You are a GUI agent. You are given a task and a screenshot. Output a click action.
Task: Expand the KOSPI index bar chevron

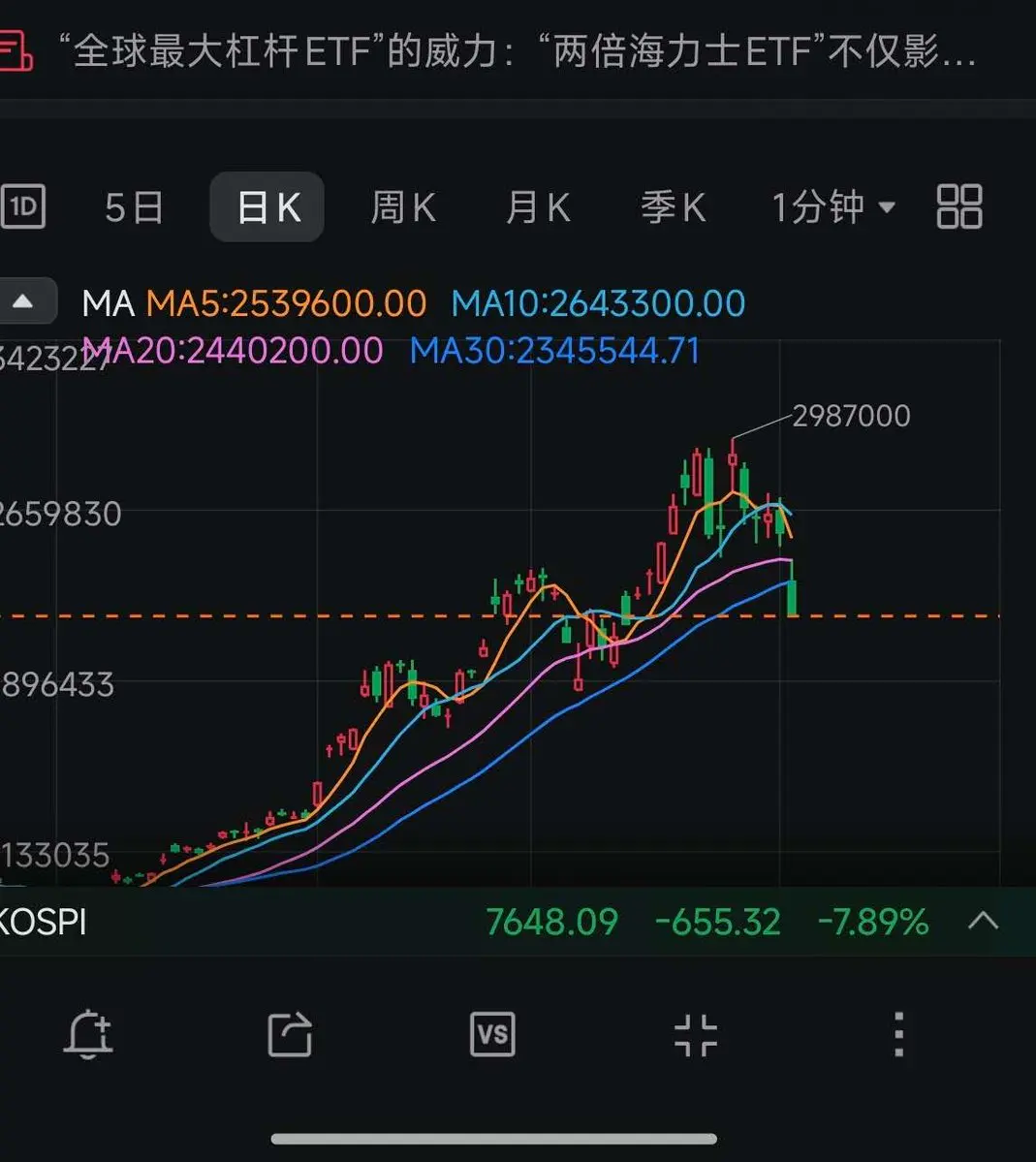click(x=984, y=921)
